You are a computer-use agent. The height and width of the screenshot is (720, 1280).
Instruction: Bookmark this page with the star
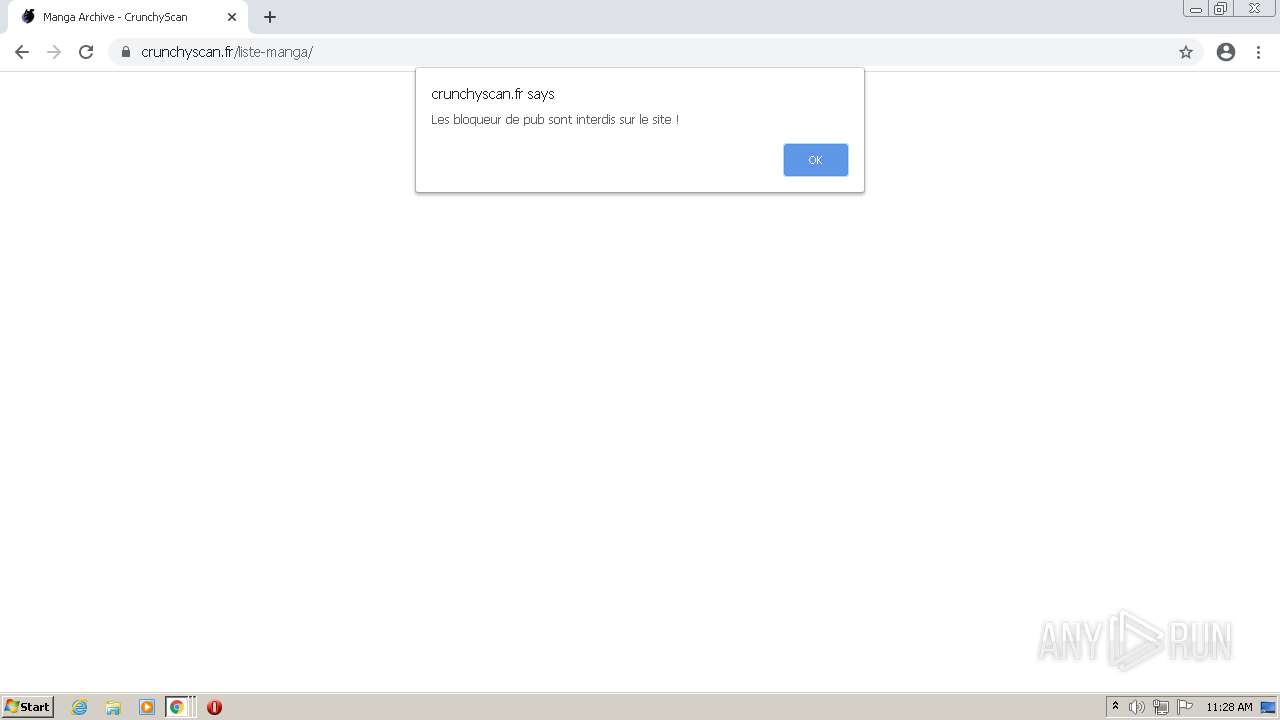[1186, 52]
